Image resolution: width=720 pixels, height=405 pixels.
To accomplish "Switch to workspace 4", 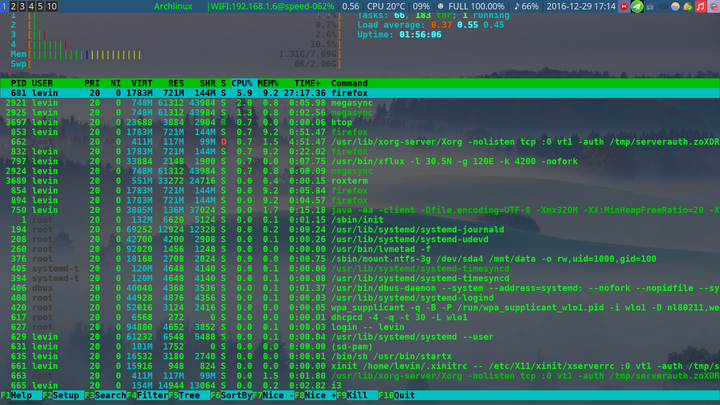I will (31, 6).
